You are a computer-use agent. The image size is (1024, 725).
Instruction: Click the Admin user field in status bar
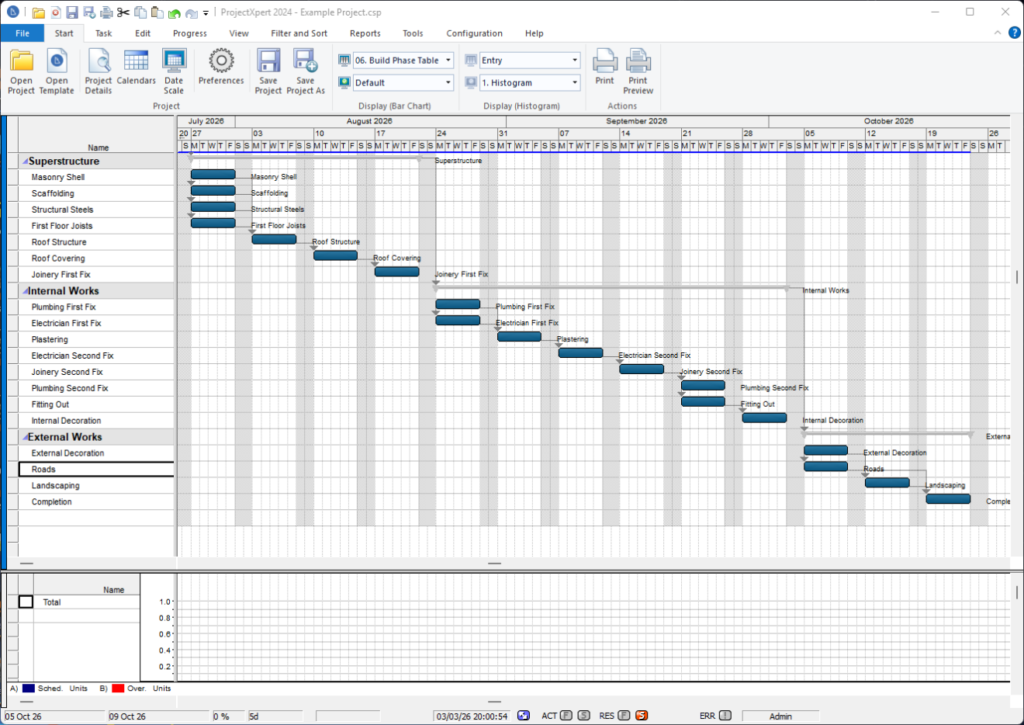(x=780, y=716)
